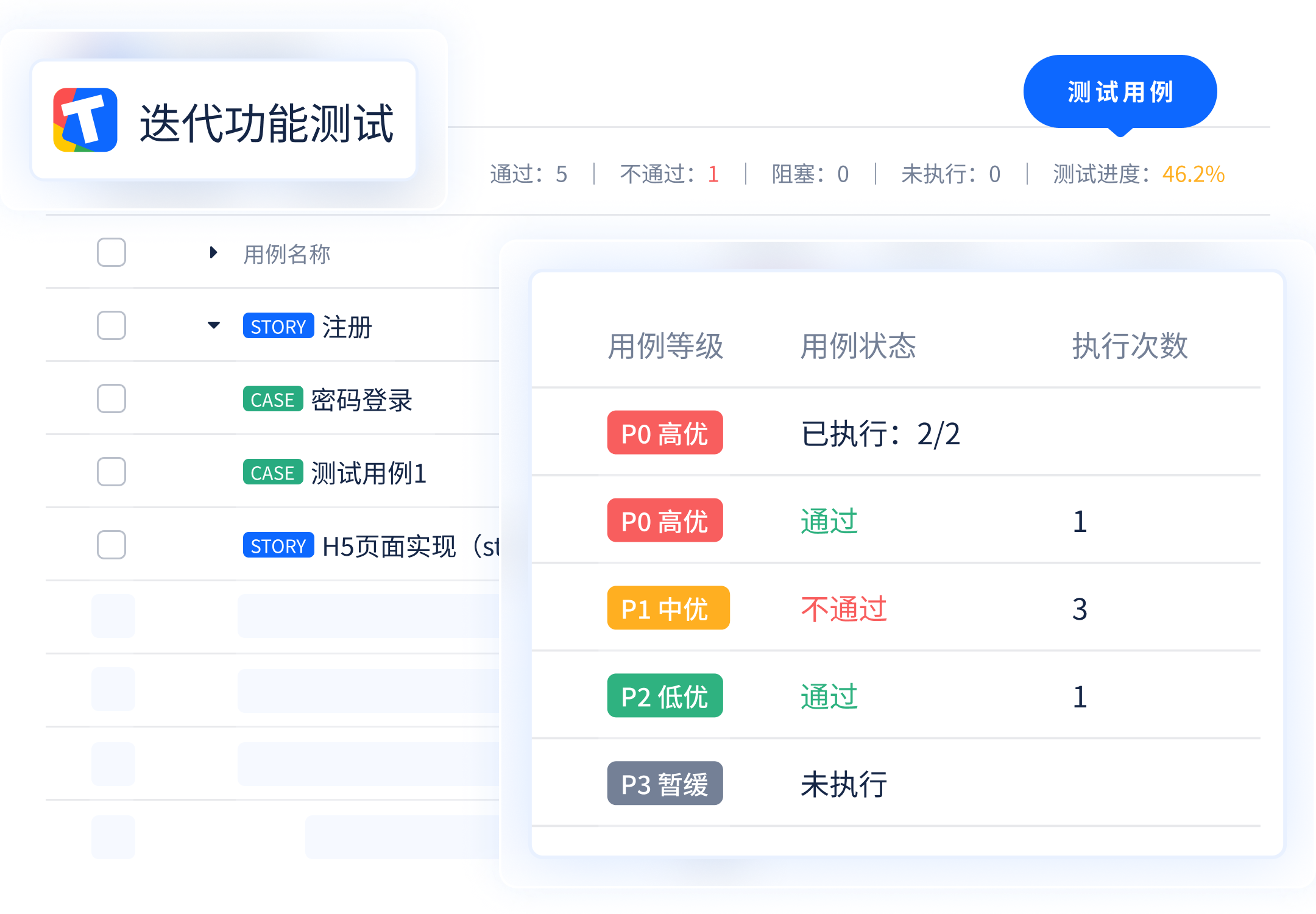Collapse the 注册 story tree arrow
The image size is (1316, 914).
[x=213, y=325]
